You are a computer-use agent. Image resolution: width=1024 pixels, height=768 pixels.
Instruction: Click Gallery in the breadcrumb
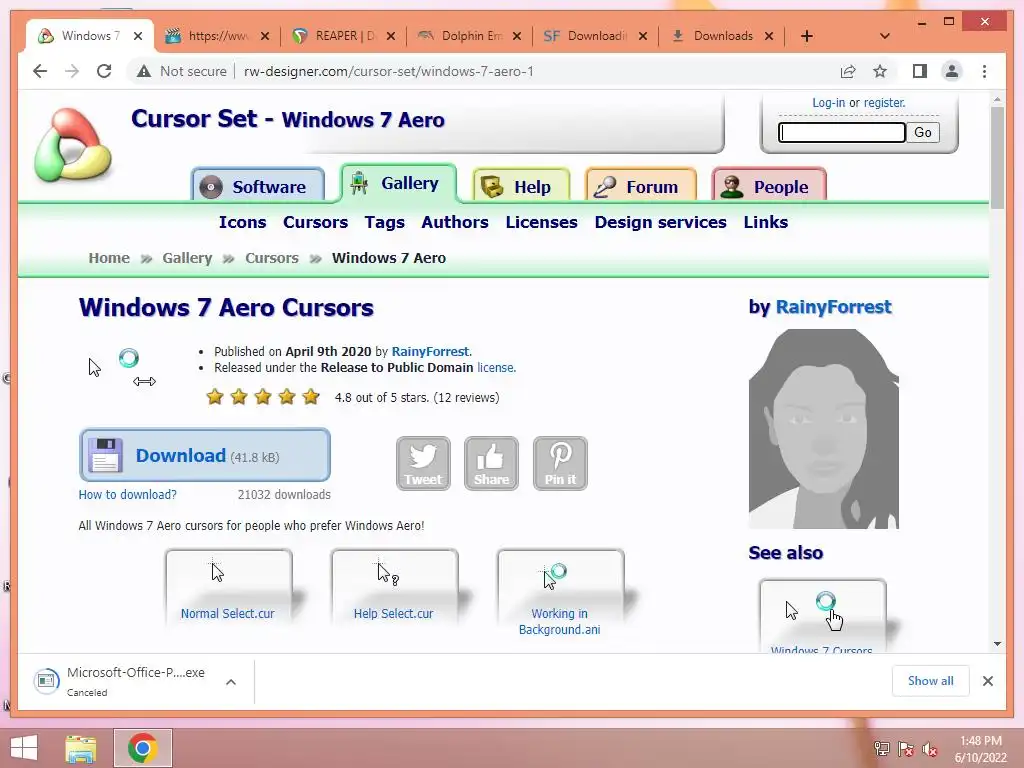point(187,258)
